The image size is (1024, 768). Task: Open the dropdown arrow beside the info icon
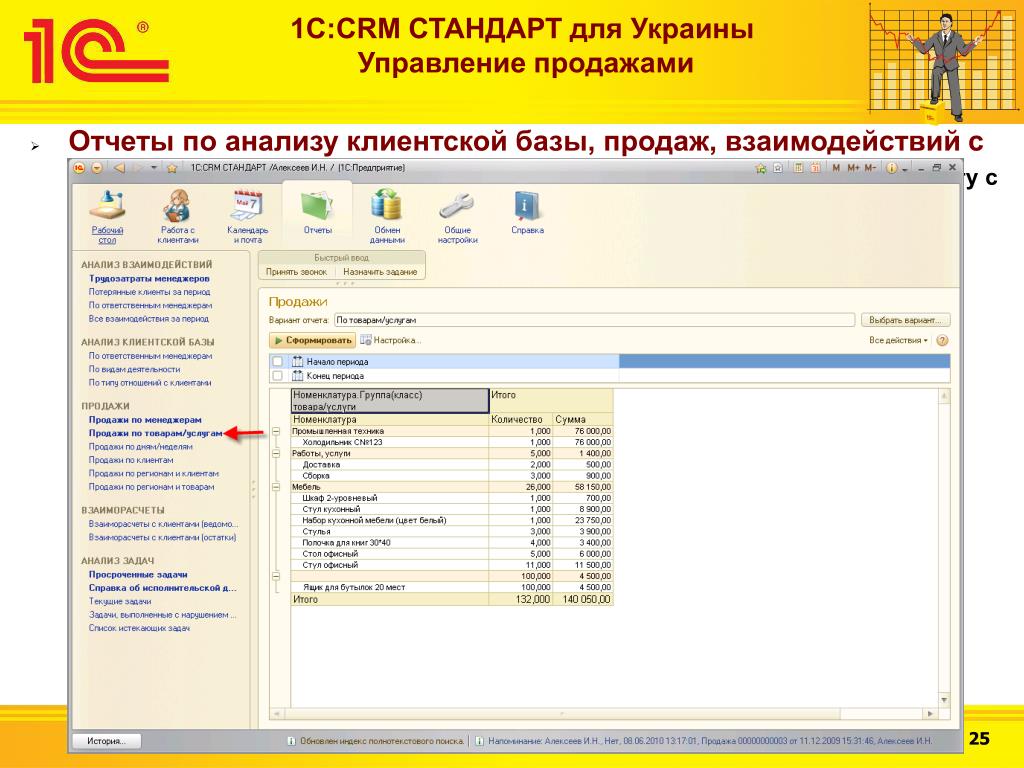pyautogui.click(x=905, y=168)
